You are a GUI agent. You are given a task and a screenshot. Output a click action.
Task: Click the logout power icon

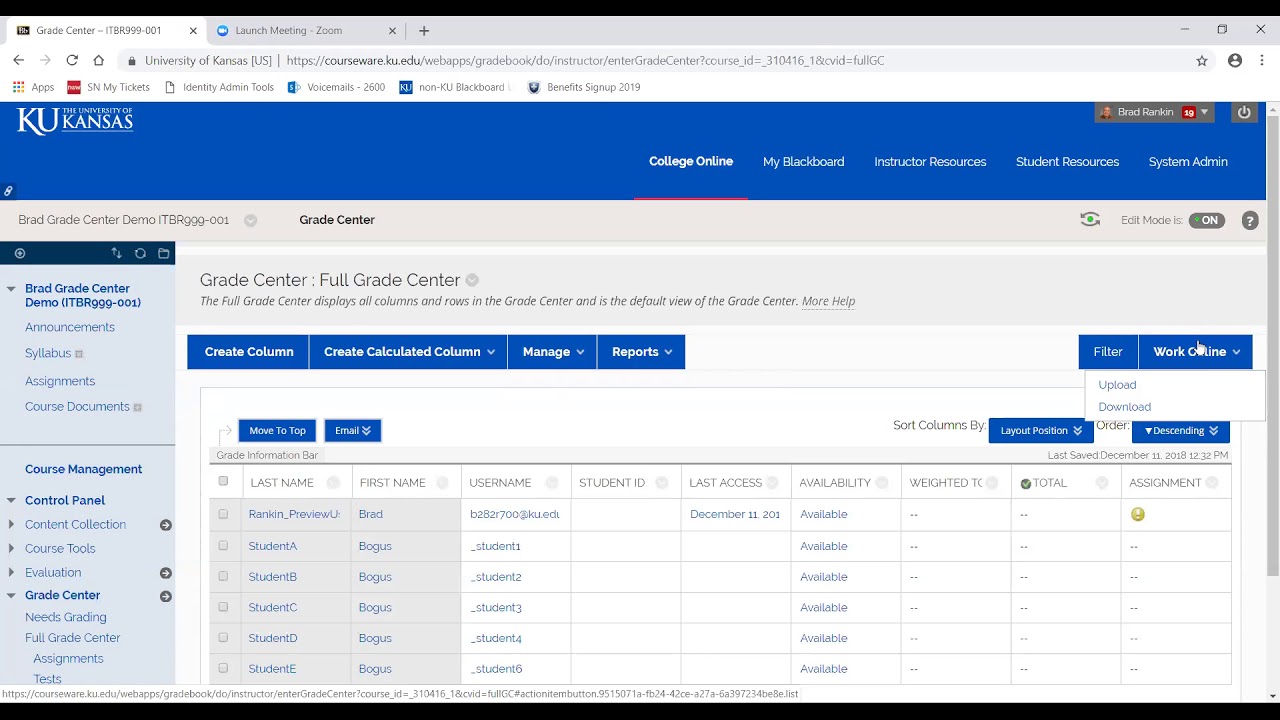click(x=1244, y=112)
